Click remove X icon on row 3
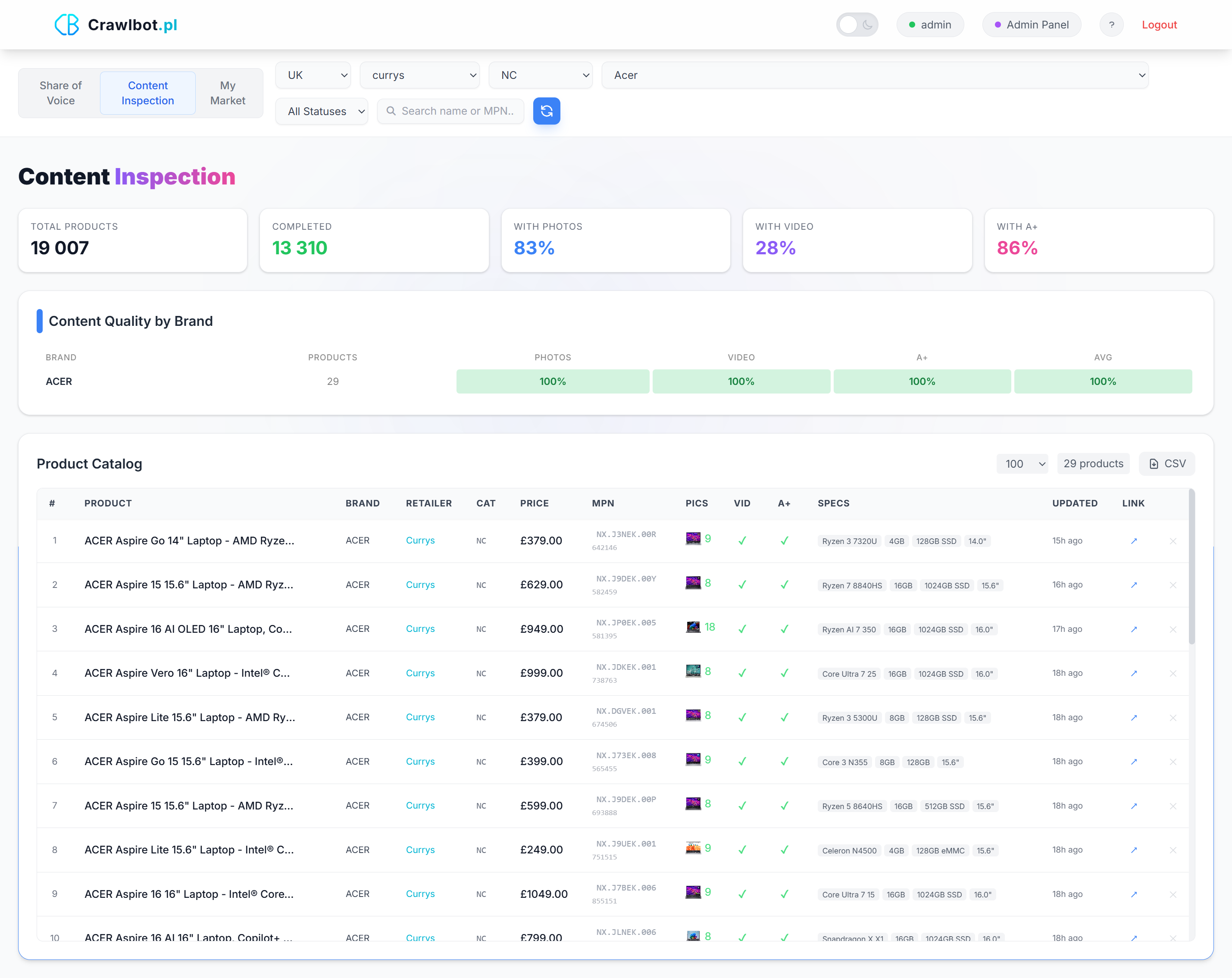This screenshot has width=1232, height=978. [1173, 629]
